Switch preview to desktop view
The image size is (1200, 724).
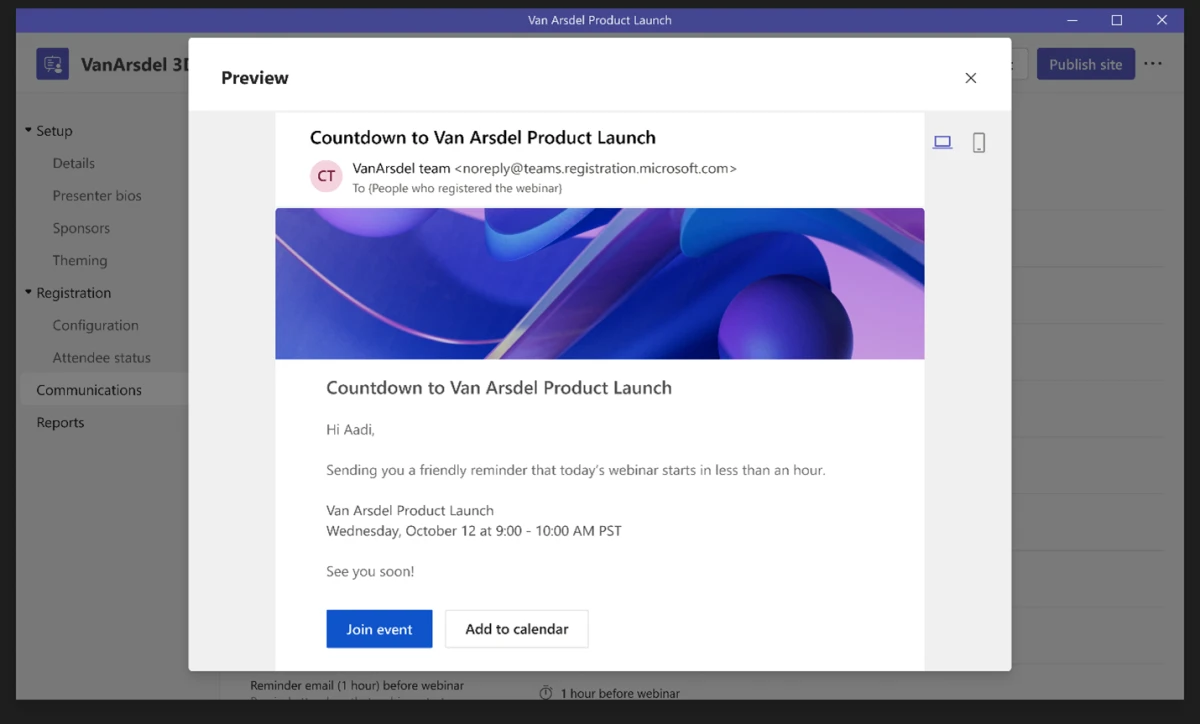click(x=941, y=141)
